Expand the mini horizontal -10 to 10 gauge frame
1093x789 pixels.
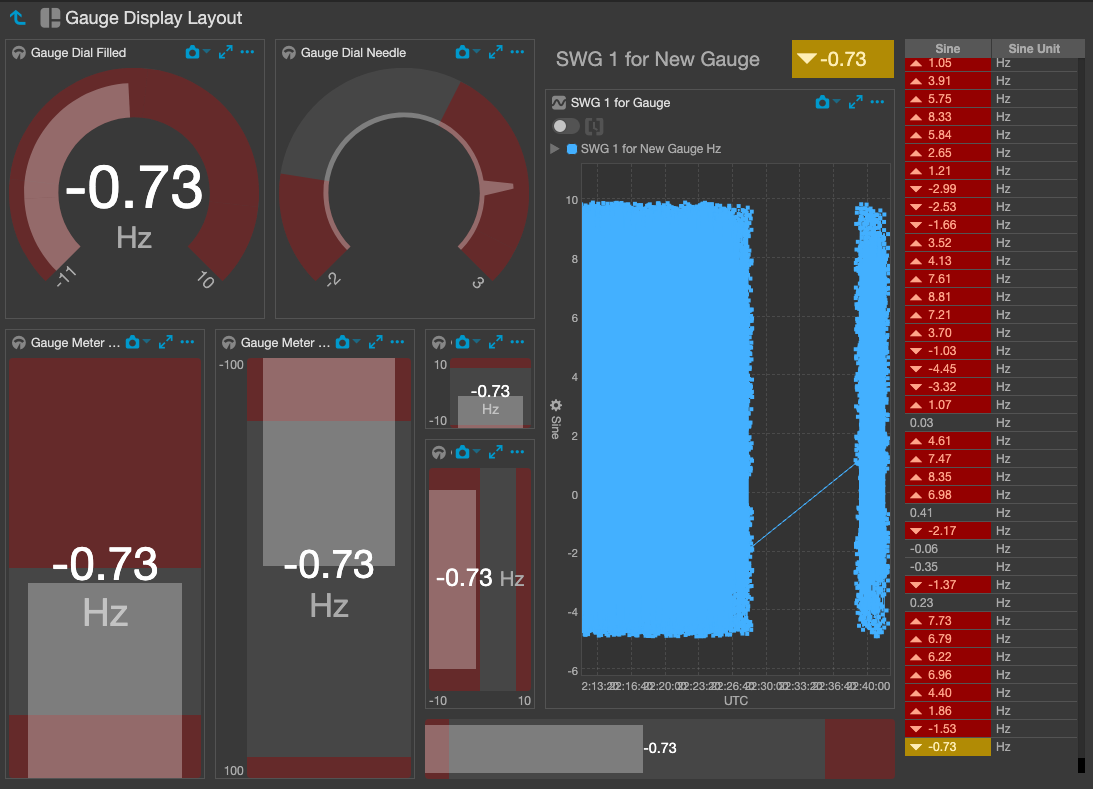tap(496, 452)
